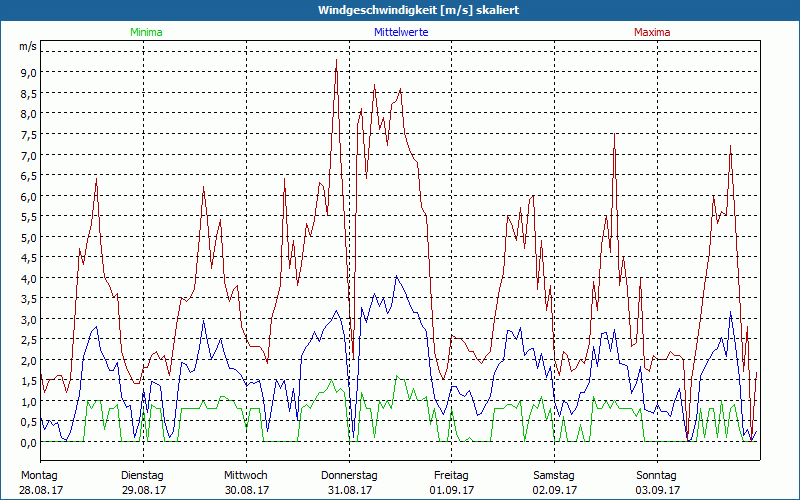Click the date 01.09.17
This screenshot has width=800, height=500.
point(452,490)
